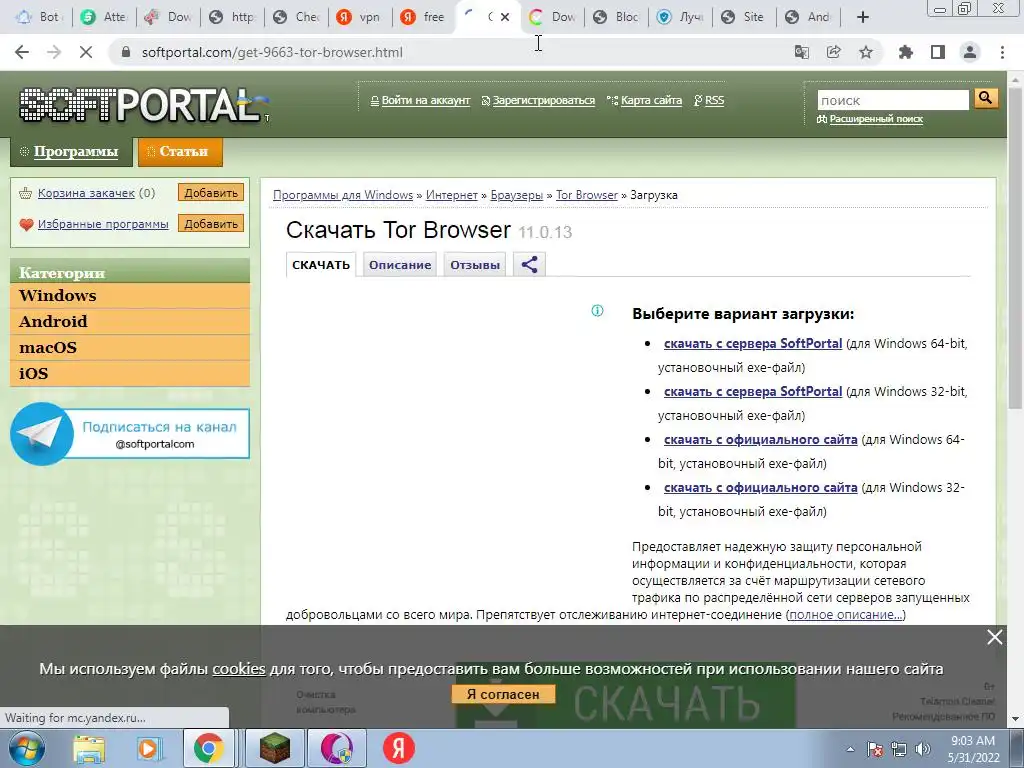
Task: Go back to the previous page
Action: coord(22,52)
